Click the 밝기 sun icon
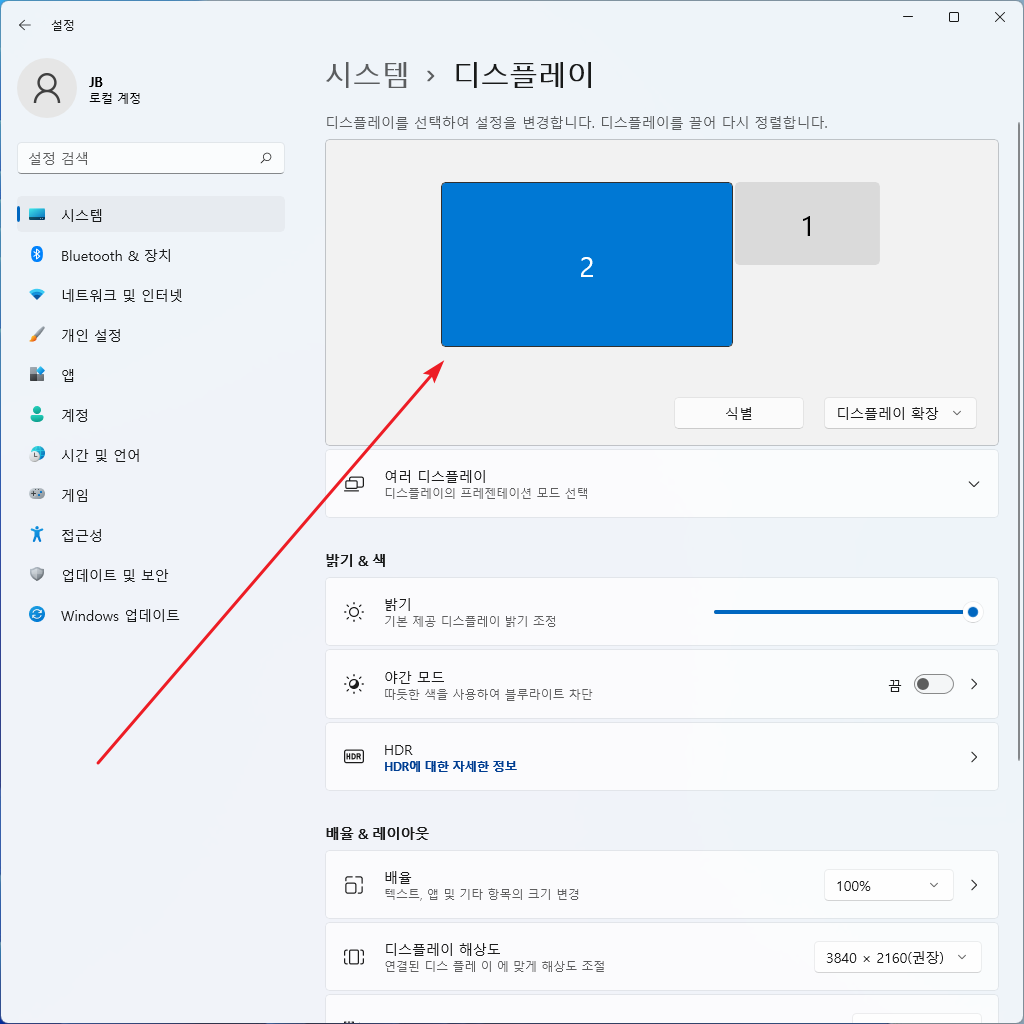1024x1024 pixels. (354, 612)
